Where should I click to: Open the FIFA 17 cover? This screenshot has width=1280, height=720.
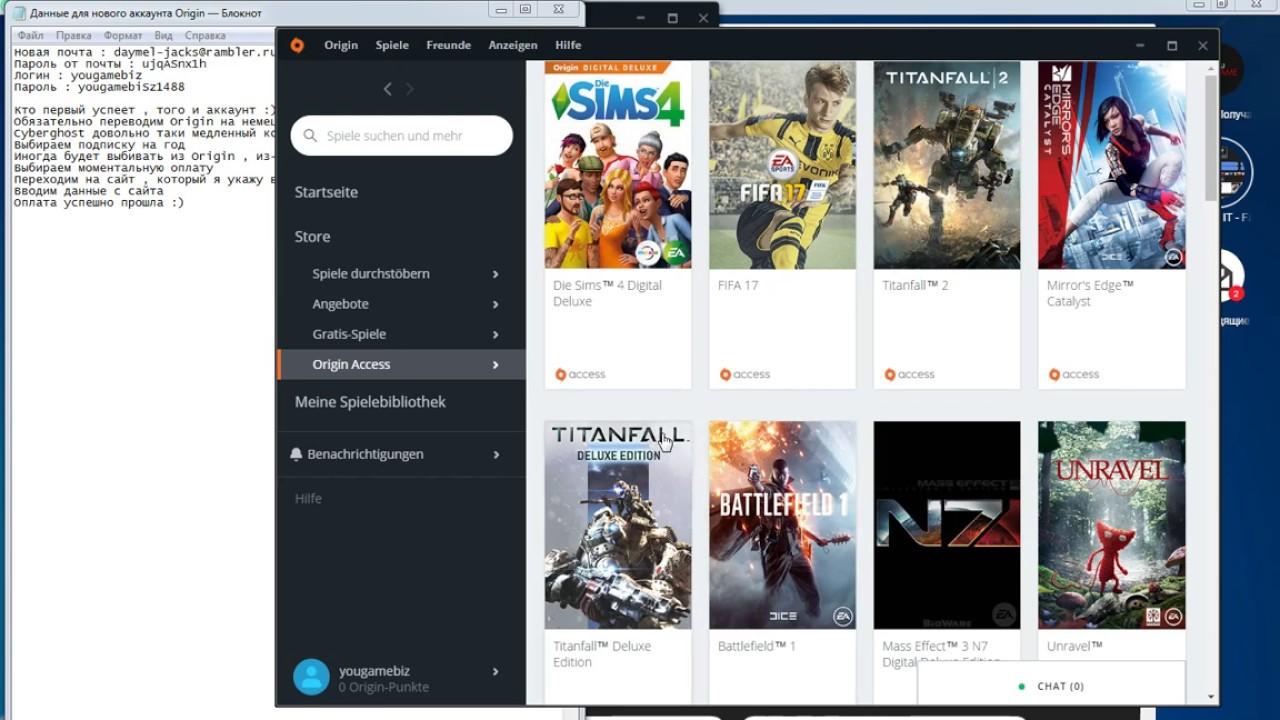782,165
